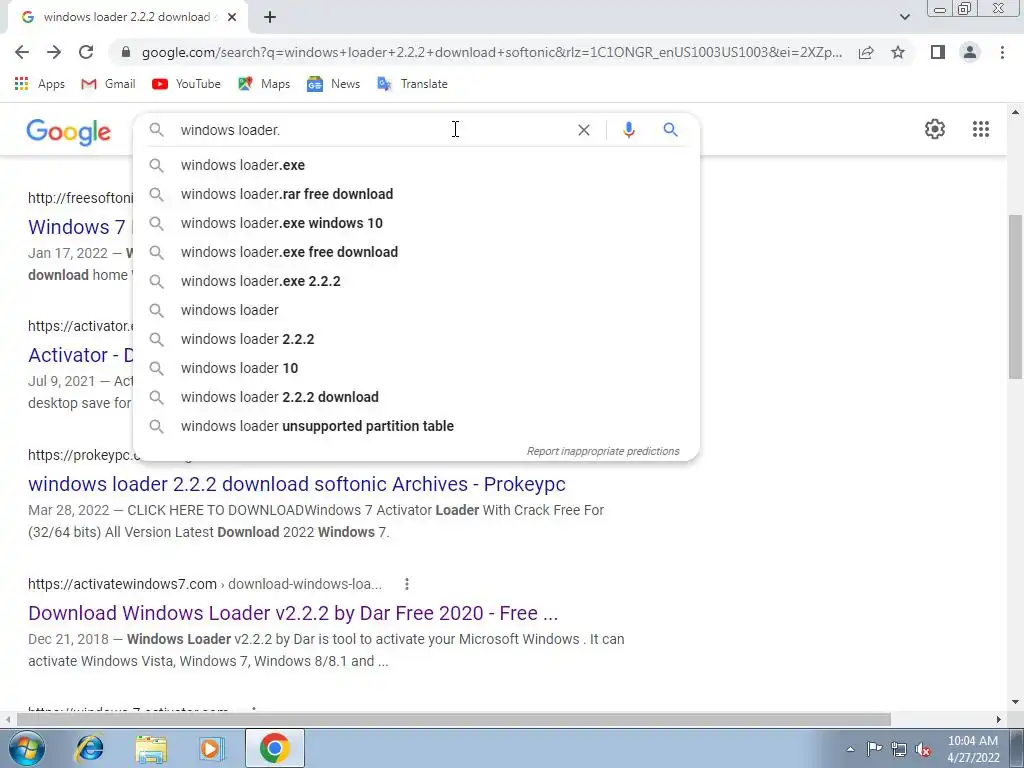Start voice search with microphone
Viewport: 1024px width, 768px height.
pyautogui.click(x=628, y=130)
